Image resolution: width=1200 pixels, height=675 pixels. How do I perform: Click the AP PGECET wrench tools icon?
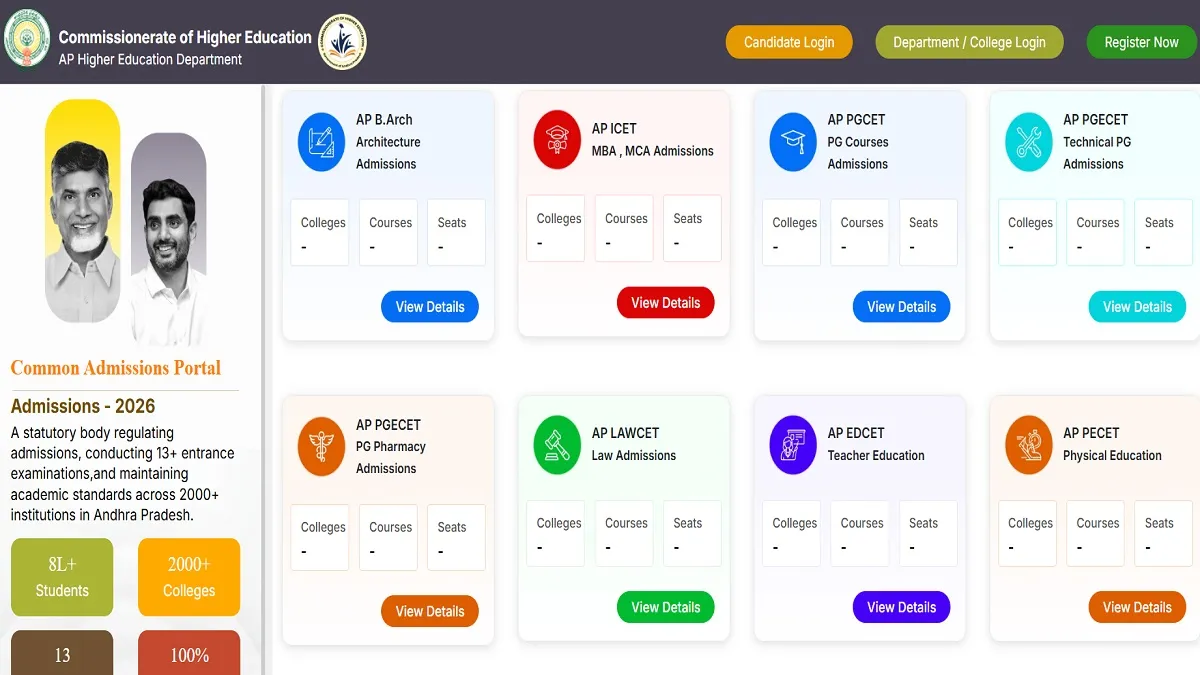(x=1029, y=141)
